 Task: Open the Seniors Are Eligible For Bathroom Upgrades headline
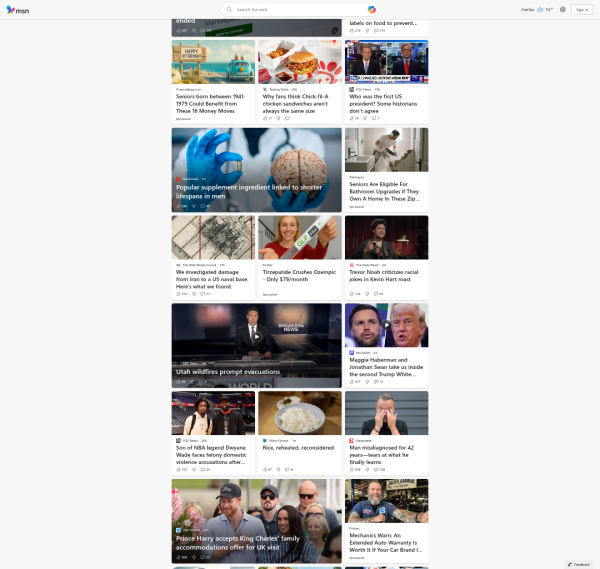384,191
